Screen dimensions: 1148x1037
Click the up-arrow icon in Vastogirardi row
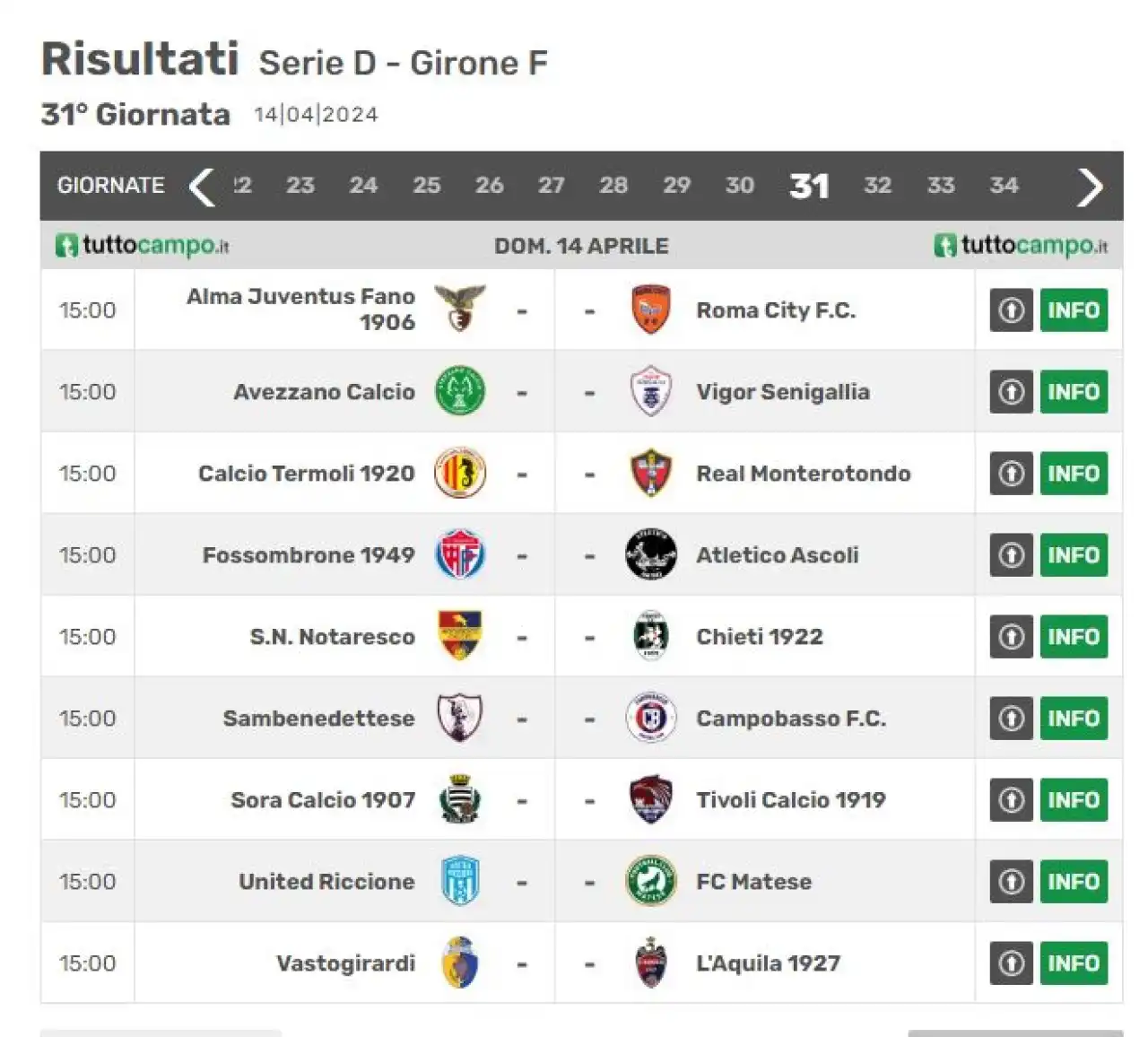(1012, 963)
